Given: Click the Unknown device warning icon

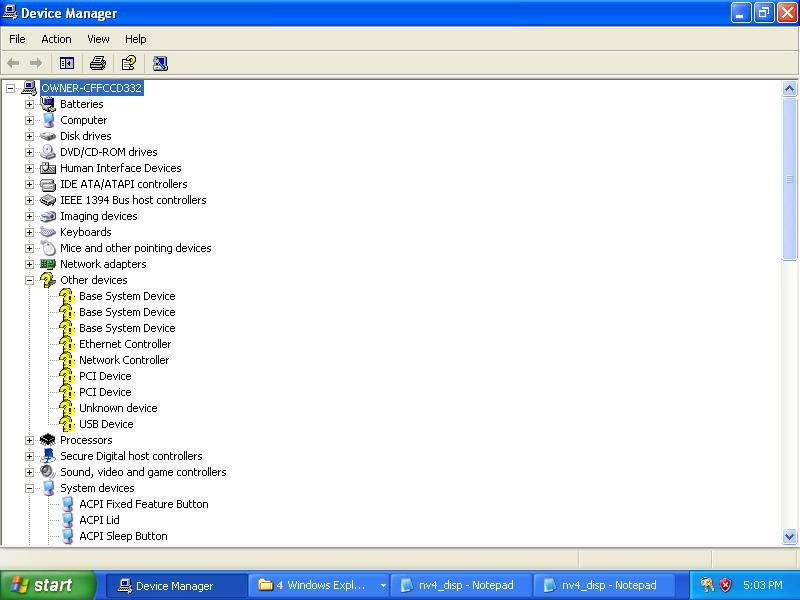Looking at the screenshot, I should pos(67,408).
